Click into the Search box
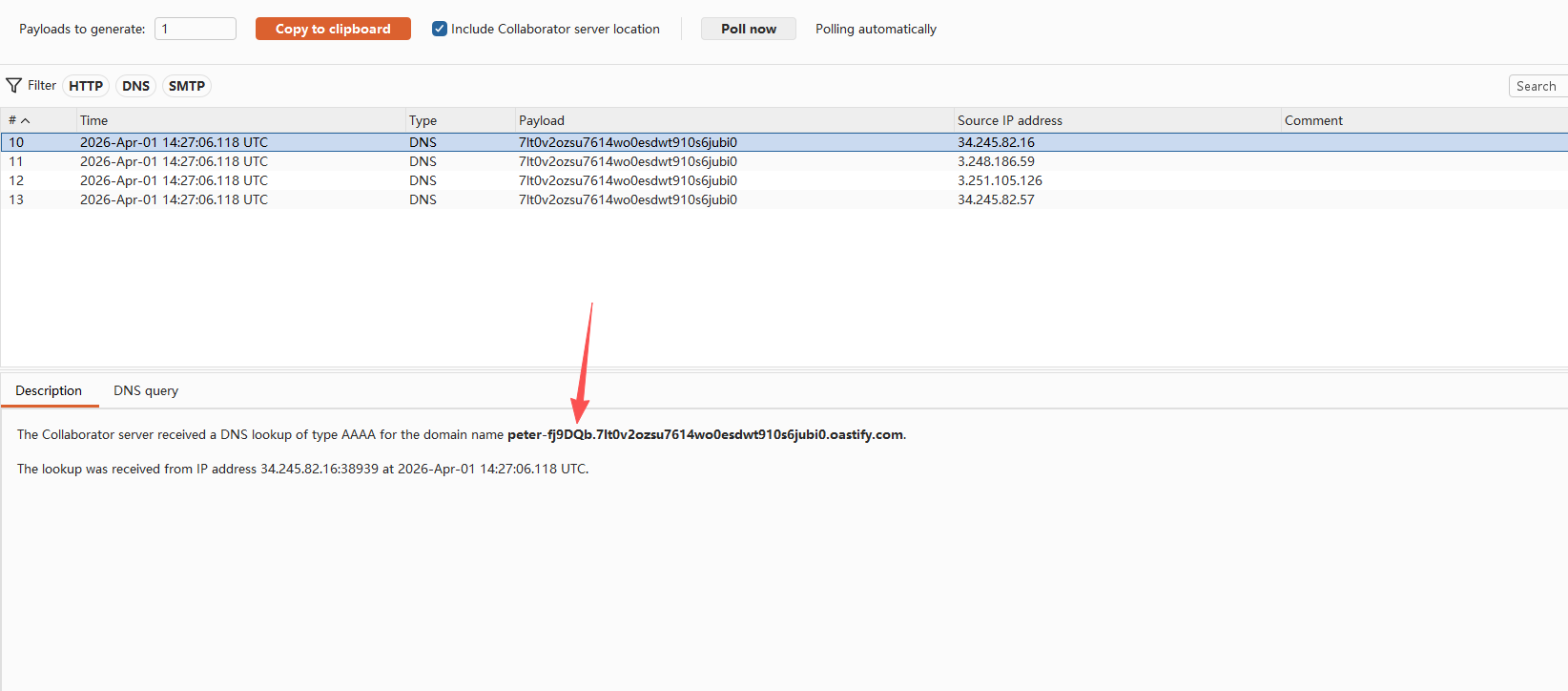The height and width of the screenshot is (691, 1568). (x=1537, y=86)
